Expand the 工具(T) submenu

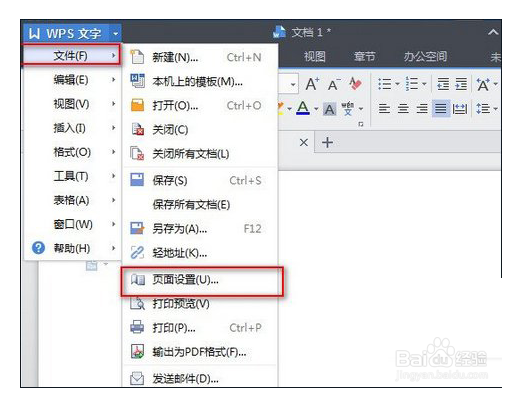click(x=114, y=176)
